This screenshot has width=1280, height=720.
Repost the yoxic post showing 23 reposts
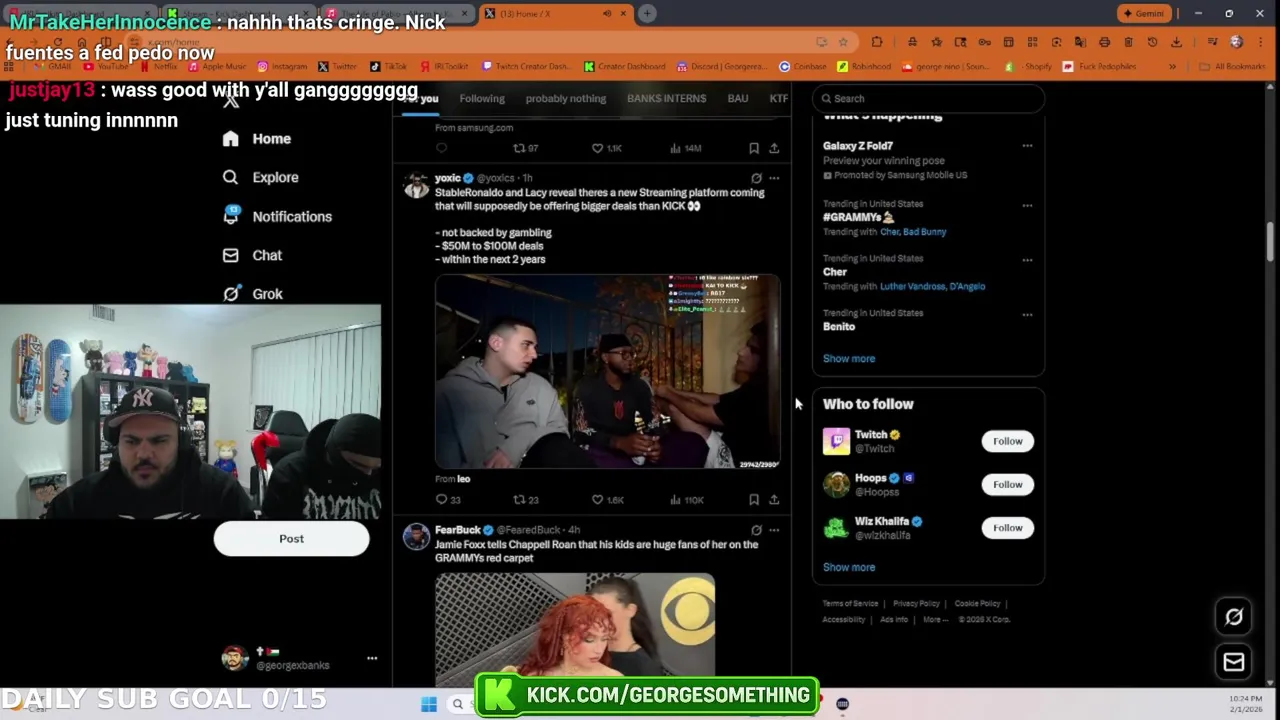point(525,500)
